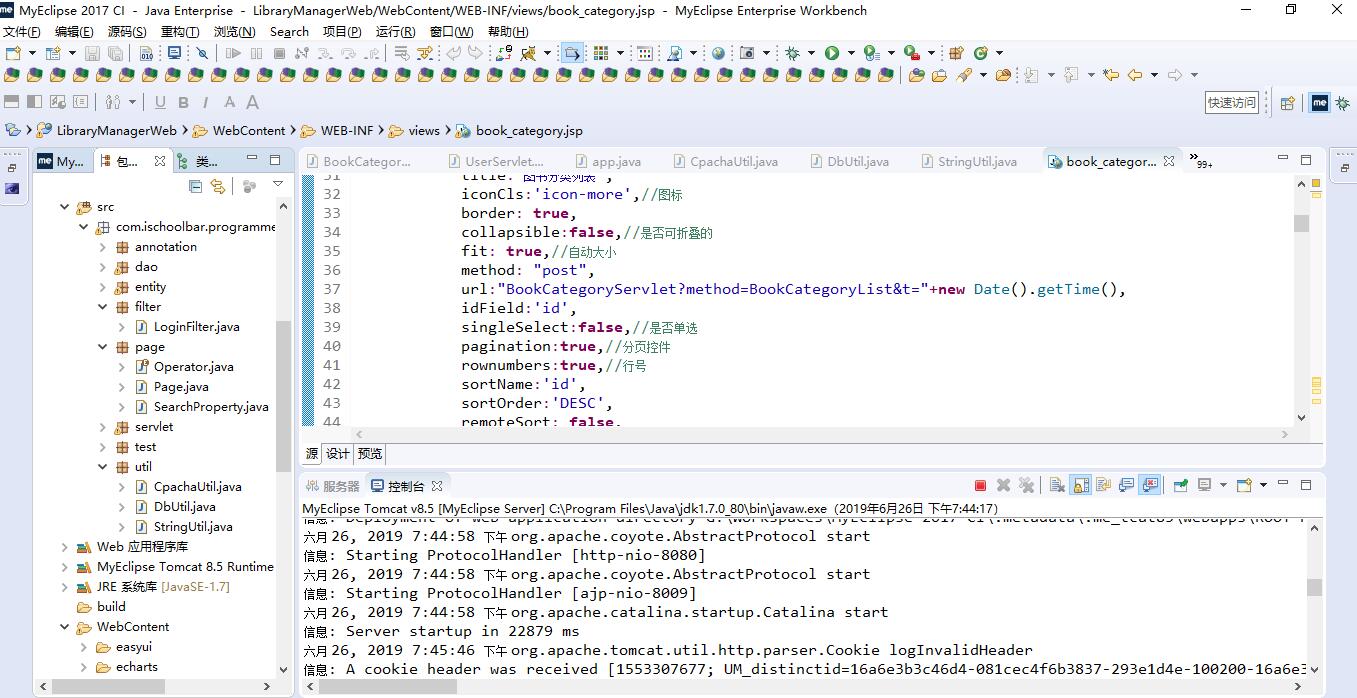The width and height of the screenshot is (1357, 698).
Task: Click the green Run button in toolbar
Action: point(832,53)
